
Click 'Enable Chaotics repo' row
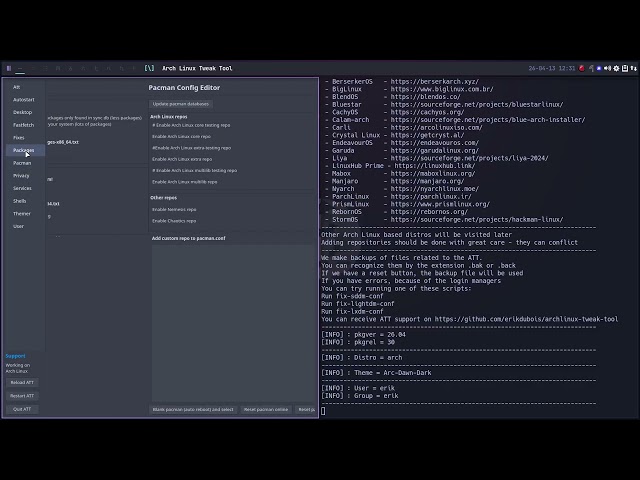(174, 221)
